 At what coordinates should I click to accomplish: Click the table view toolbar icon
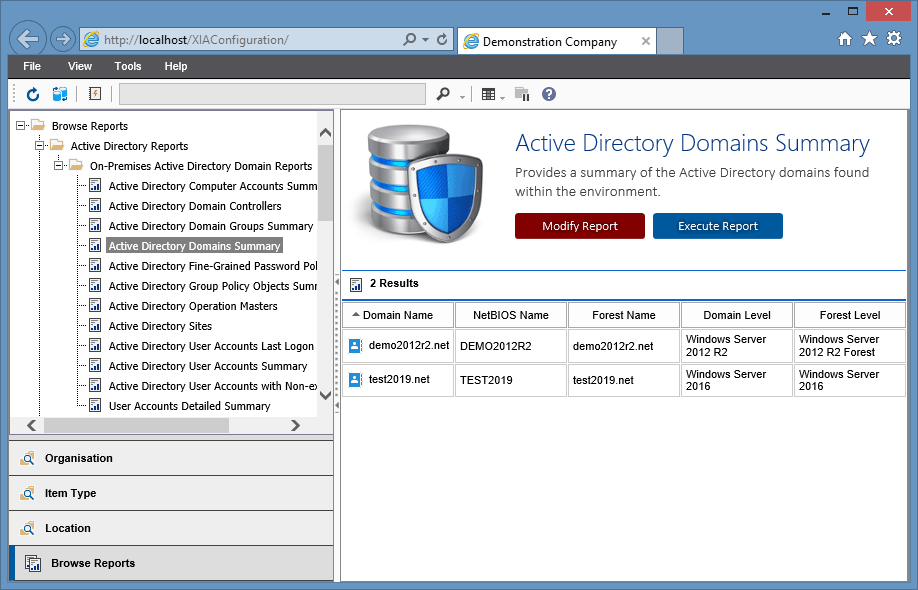[x=488, y=94]
